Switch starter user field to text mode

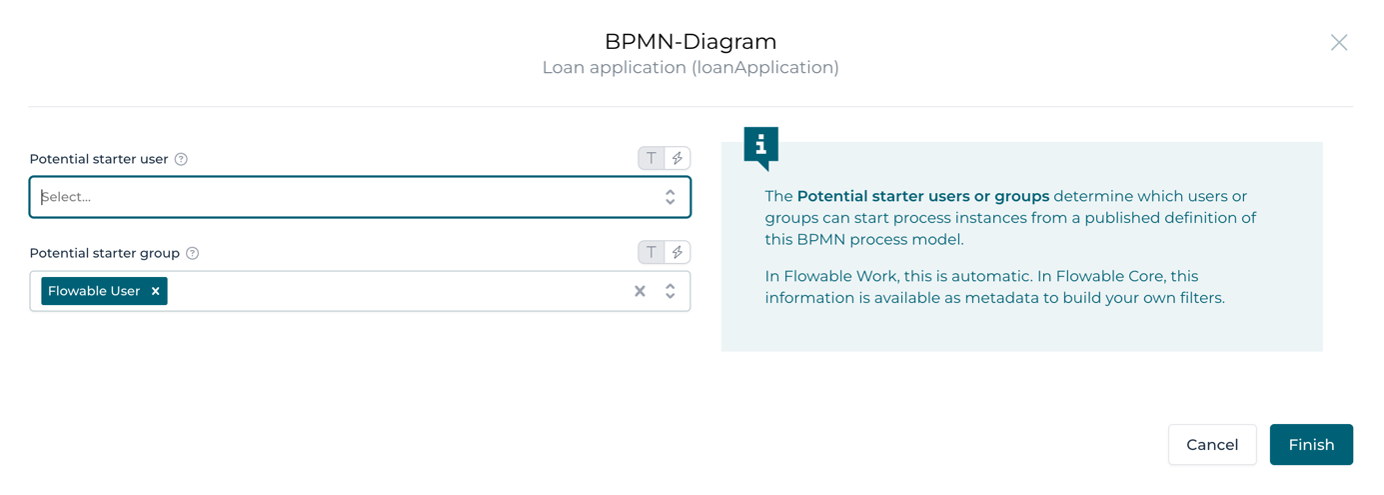[651, 158]
